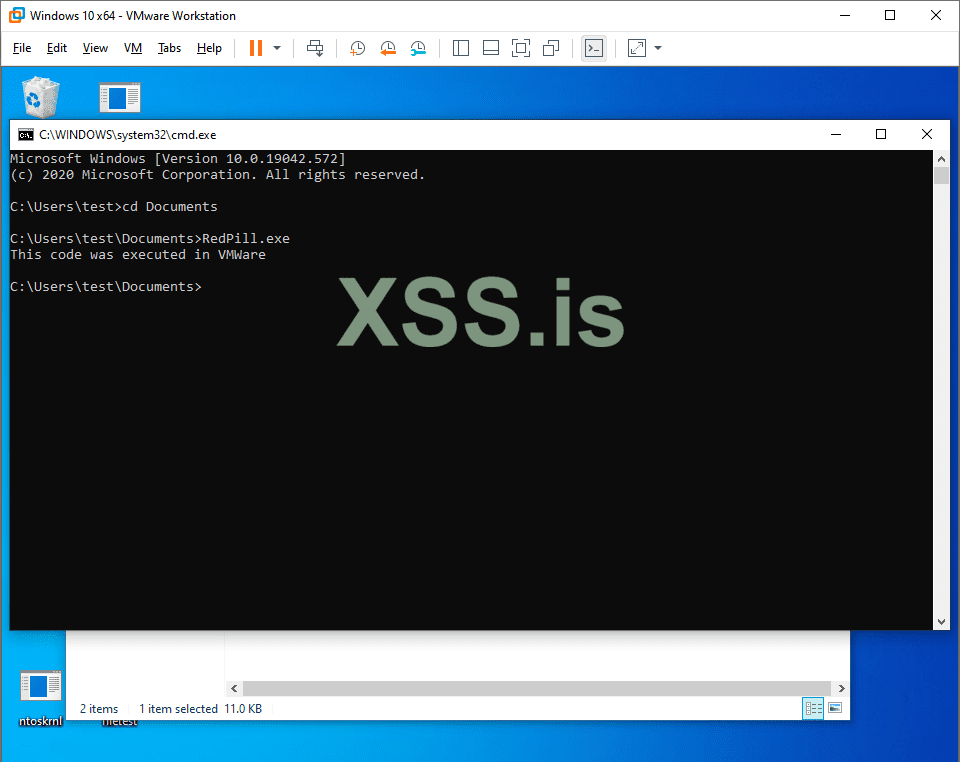960x762 pixels.
Task: Close the cmd.exe window
Action: pos(927,135)
